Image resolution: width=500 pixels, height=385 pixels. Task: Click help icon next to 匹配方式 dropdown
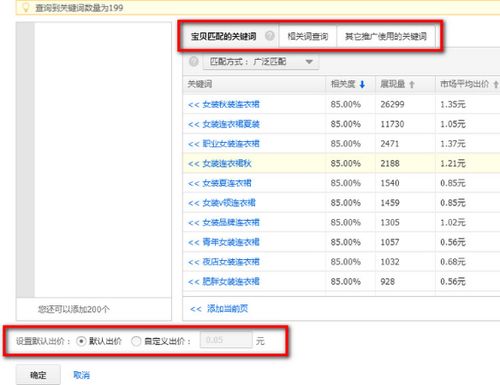[194, 61]
